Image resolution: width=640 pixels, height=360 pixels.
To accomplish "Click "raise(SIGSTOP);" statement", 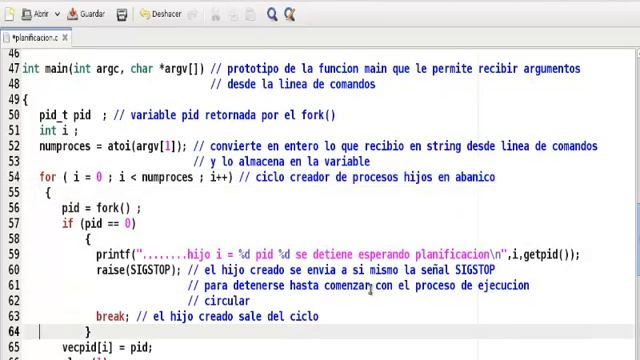I will tap(138, 270).
